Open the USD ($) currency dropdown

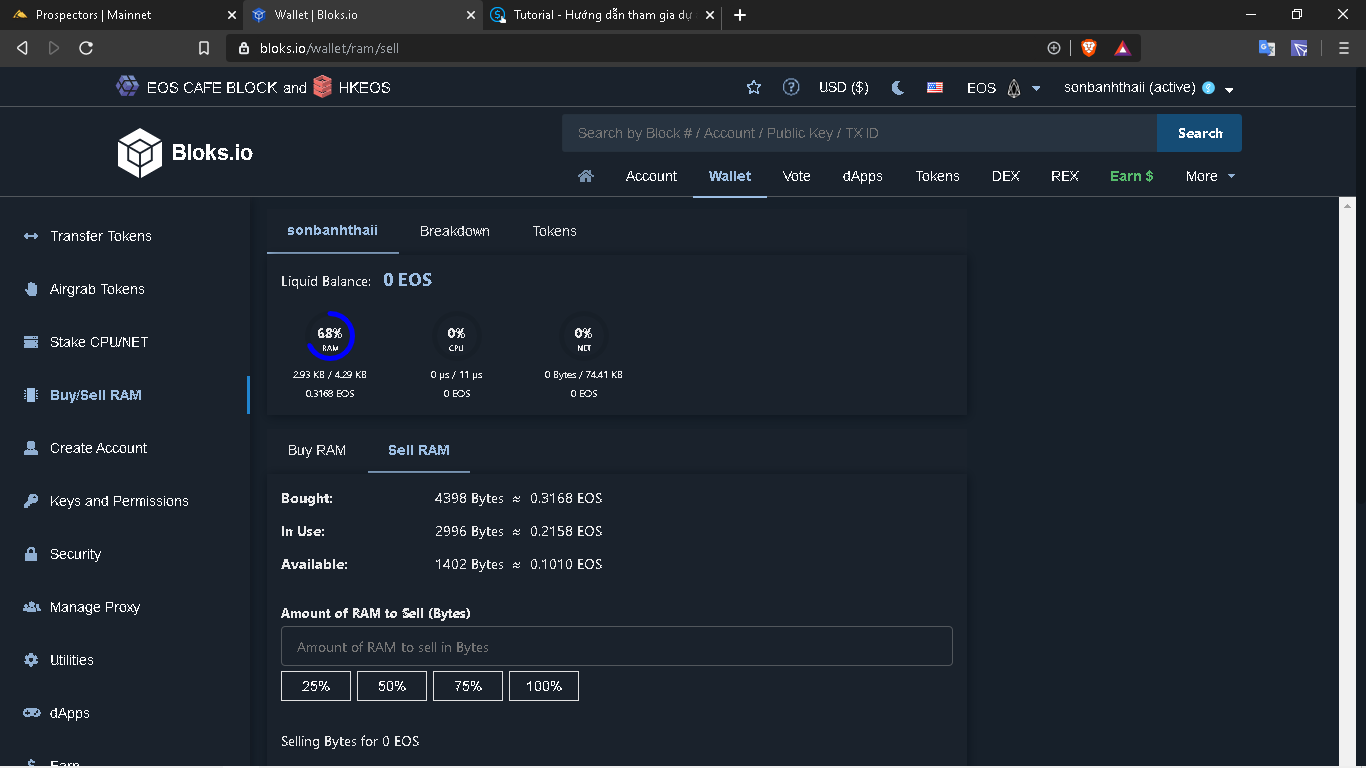pyautogui.click(x=843, y=88)
